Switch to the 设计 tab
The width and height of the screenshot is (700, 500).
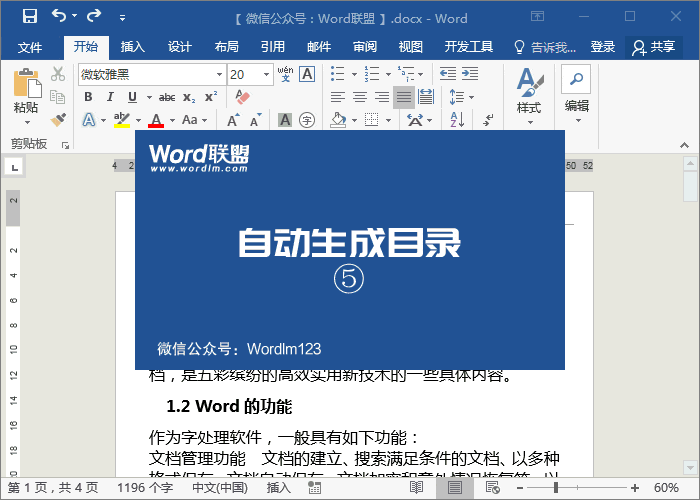pos(179,47)
